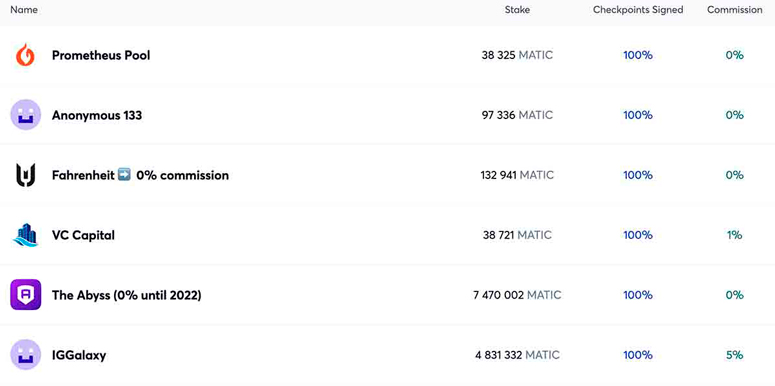Open the Prometheus Pool validator

tap(101, 55)
